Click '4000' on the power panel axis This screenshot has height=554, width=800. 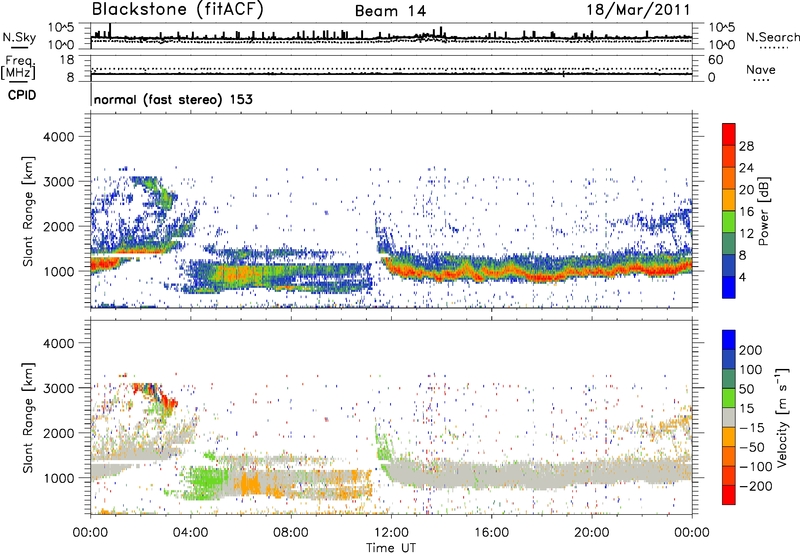tap(58, 137)
